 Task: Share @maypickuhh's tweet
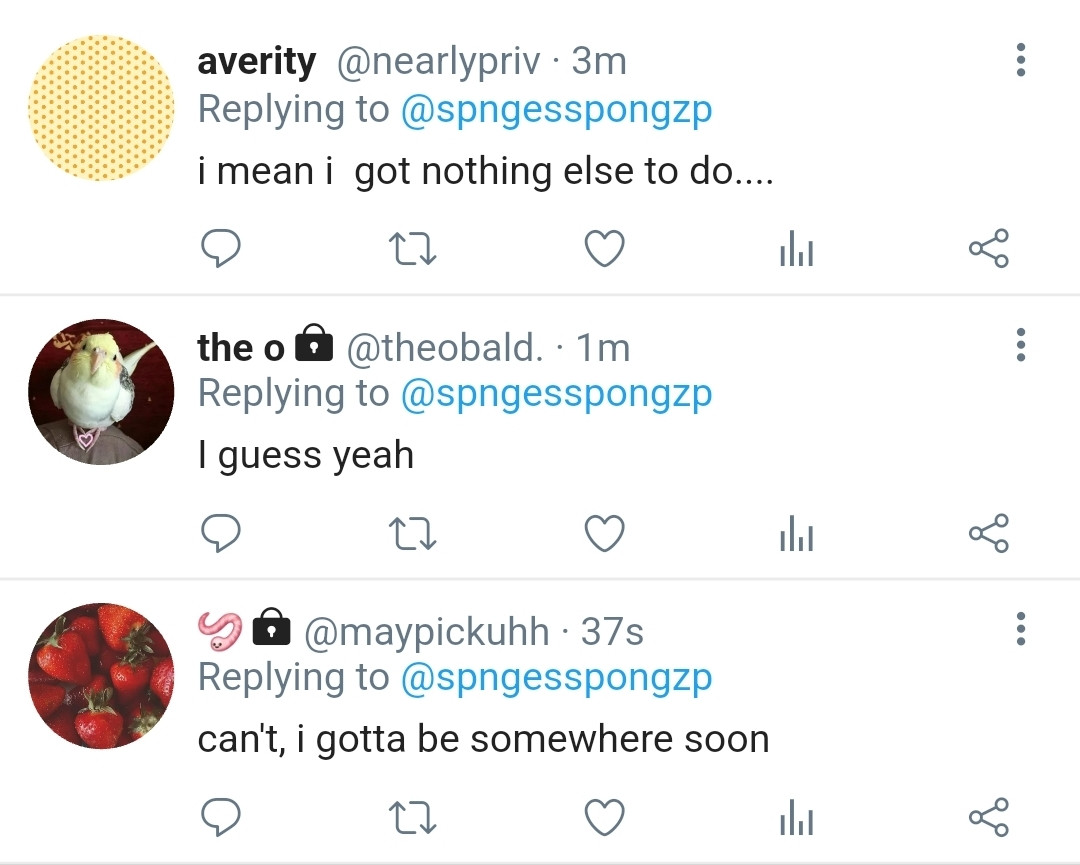tap(989, 818)
